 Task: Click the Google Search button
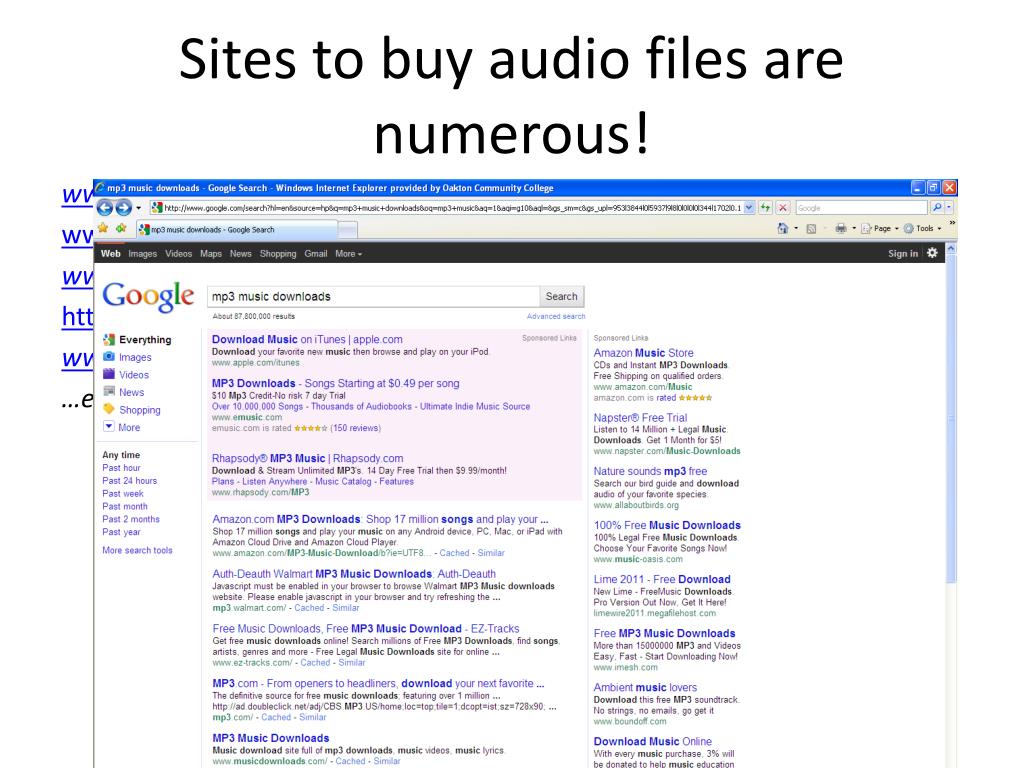pyautogui.click(x=562, y=296)
